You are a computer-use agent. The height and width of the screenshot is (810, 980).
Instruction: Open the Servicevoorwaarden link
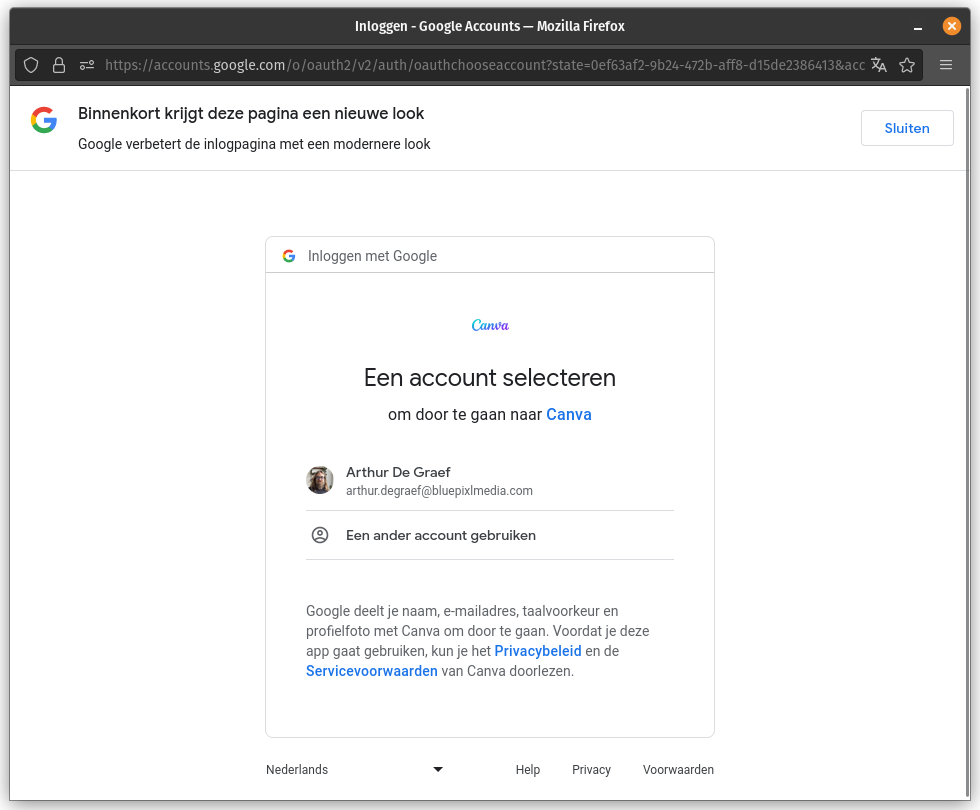click(372, 671)
